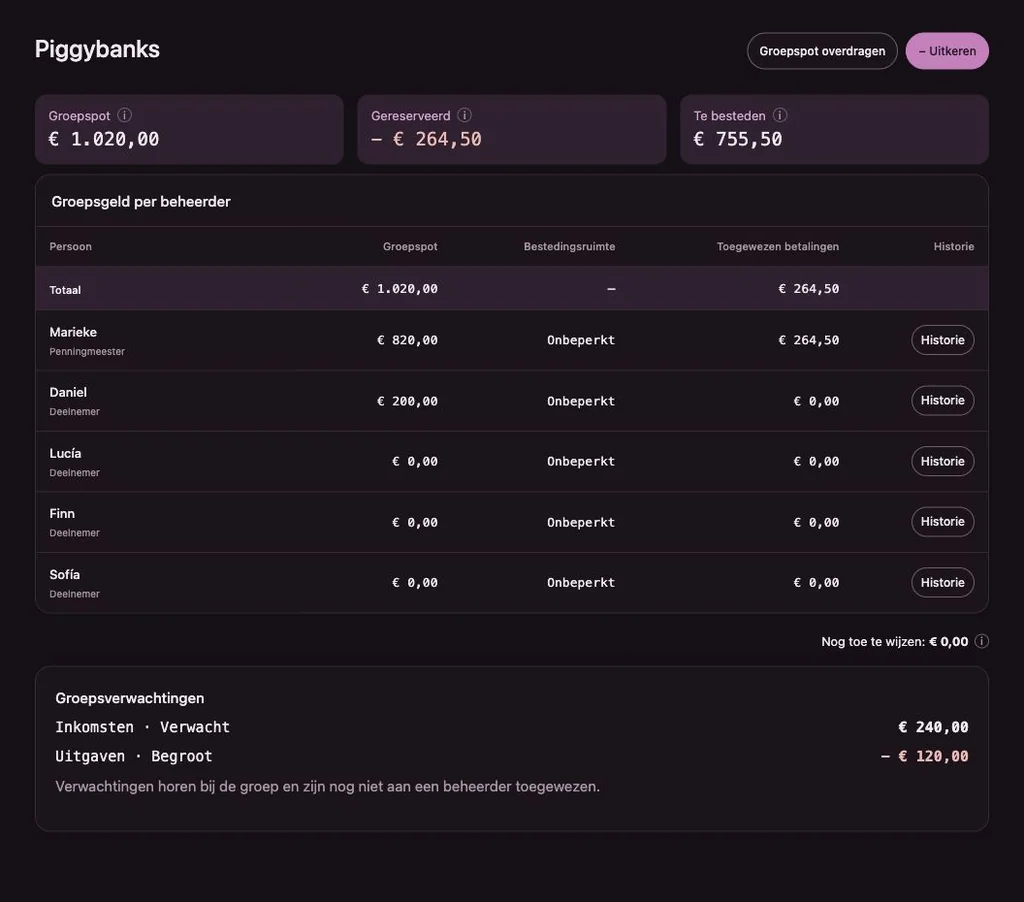The image size is (1024, 902).
Task: Click budgeted expense − € 120,00
Action: coord(925,756)
